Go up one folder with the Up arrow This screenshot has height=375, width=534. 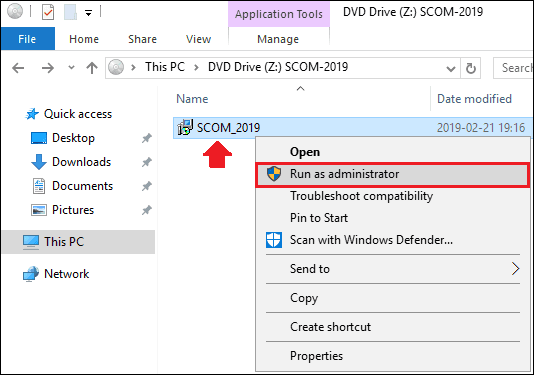pyautogui.click(x=92, y=68)
